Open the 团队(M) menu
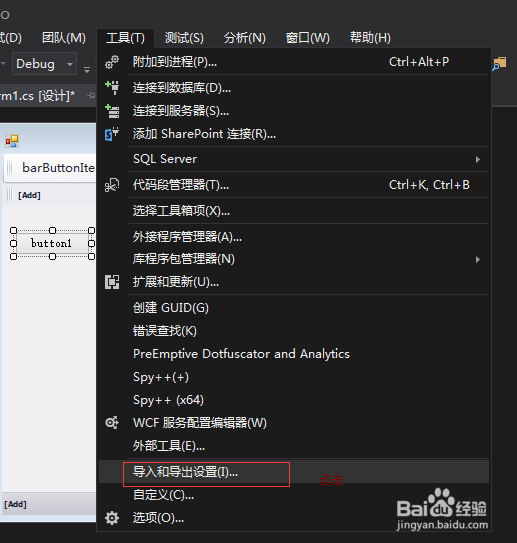The width and height of the screenshot is (517, 543). [x=64, y=38]
